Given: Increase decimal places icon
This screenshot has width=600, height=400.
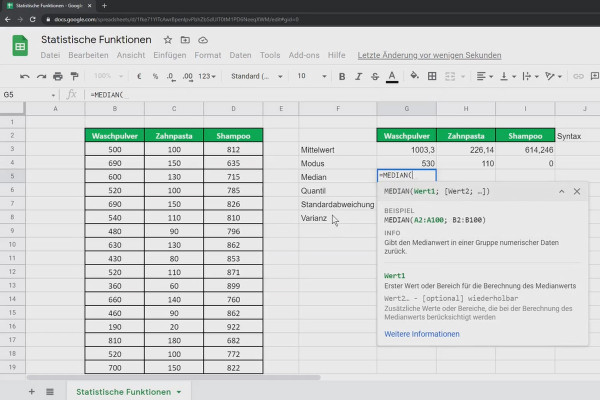Looking at the screenshot, I should (188, 77).
